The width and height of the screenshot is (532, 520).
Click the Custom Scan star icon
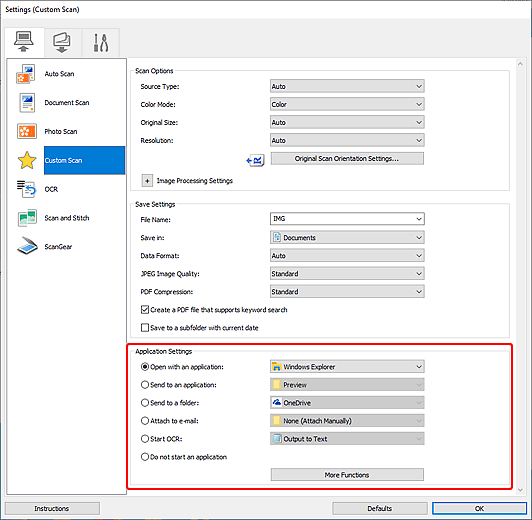click(x=27, y=160)
